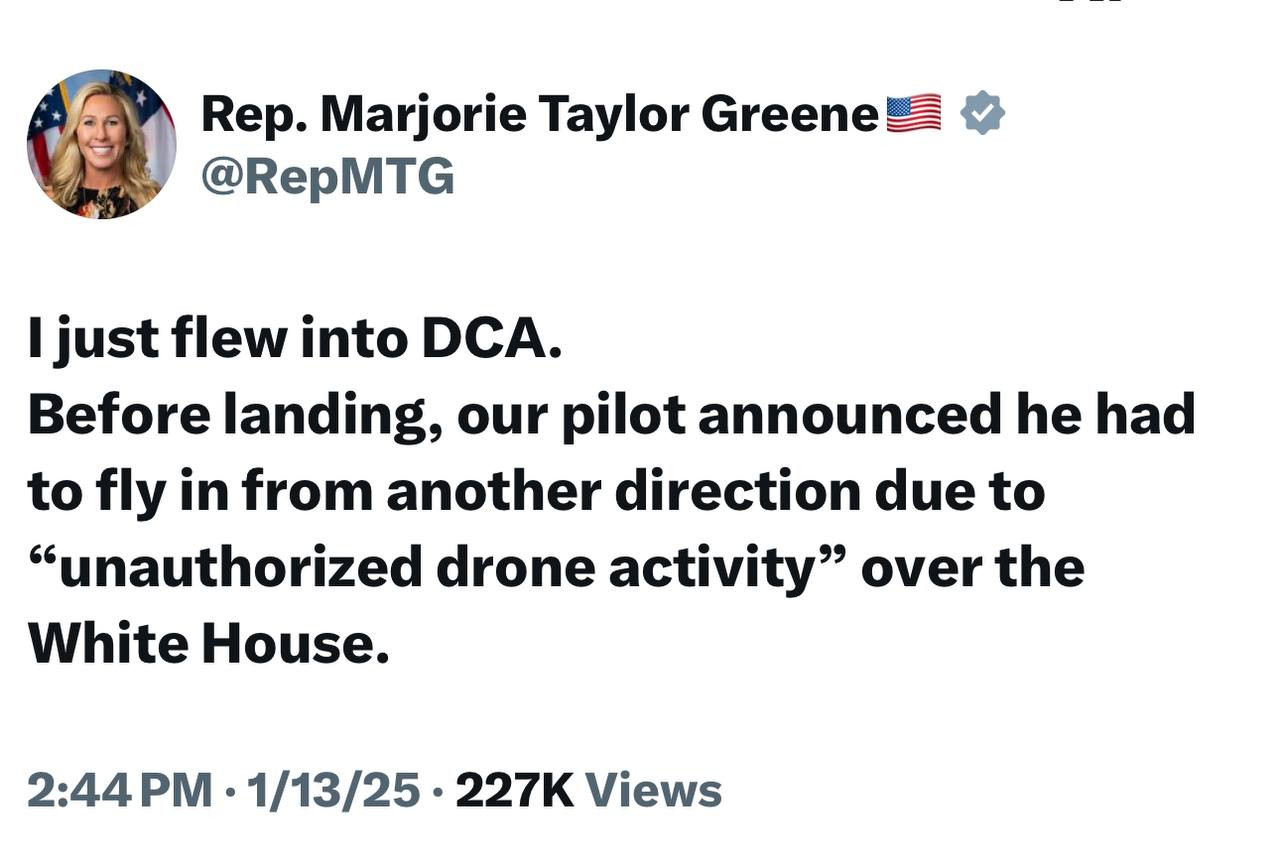Click the word 'Greene' in the display name

[x=789, y=114]
